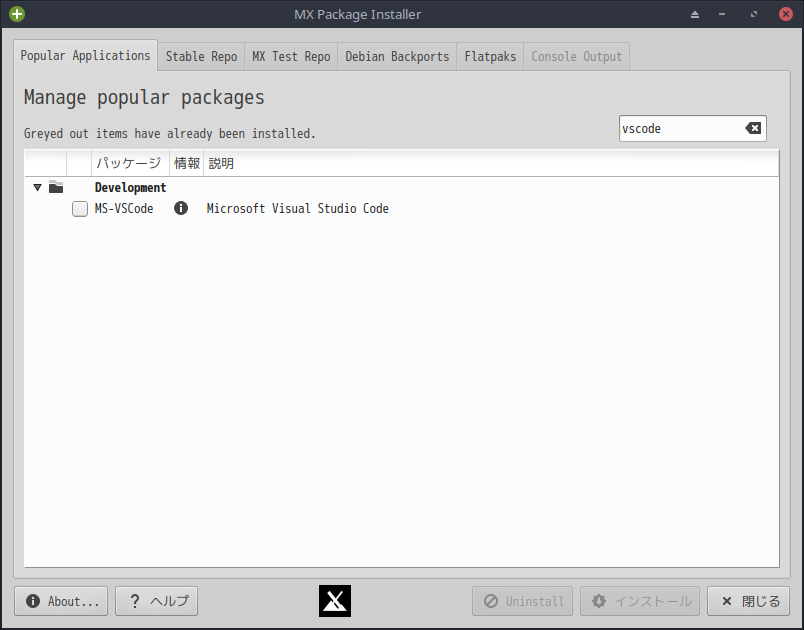Open the MX Test Repo tab

pos(291,56)
